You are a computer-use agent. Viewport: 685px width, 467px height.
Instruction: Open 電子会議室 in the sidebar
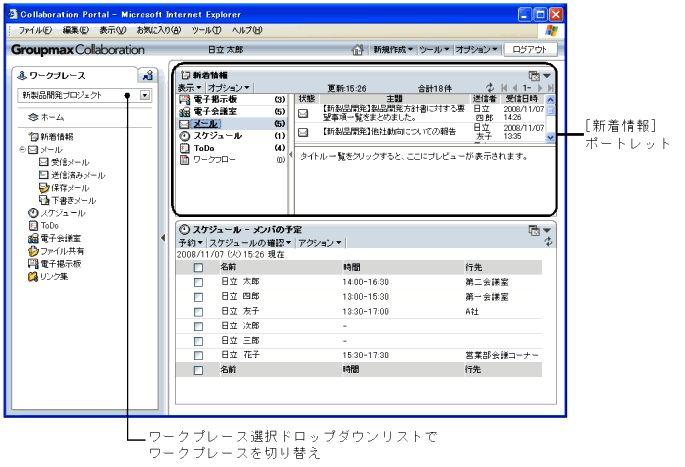(x=55, y=238)
